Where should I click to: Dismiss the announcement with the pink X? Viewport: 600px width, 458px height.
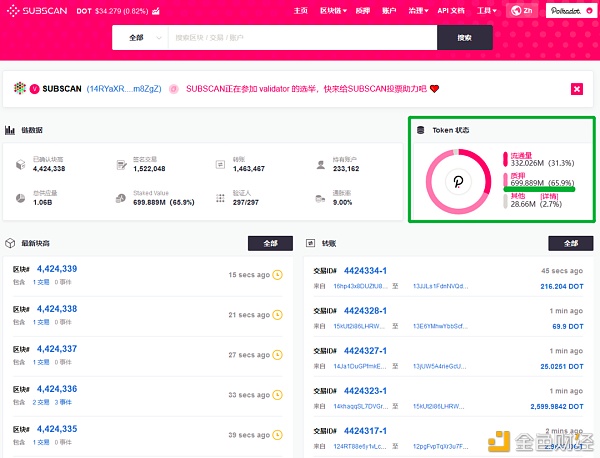pyautogui.click(x=577, y=89)
